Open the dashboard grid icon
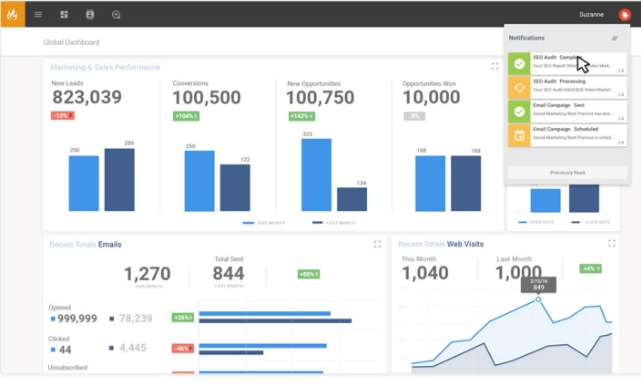This screenshot has width=641, height=387. pyautogui.click(x=64, y=15)
